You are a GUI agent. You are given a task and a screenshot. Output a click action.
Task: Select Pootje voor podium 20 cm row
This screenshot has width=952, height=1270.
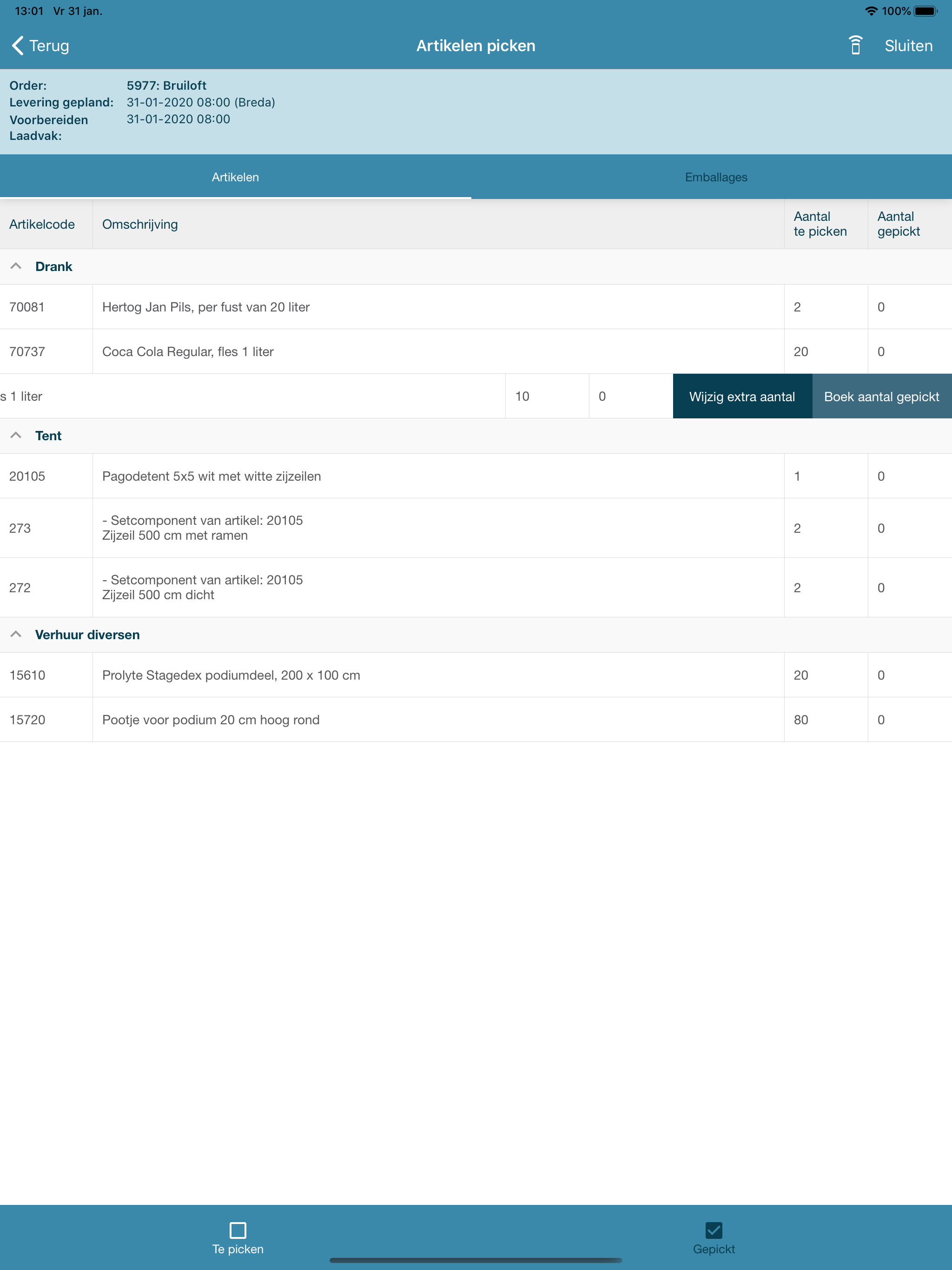[476, 720]
